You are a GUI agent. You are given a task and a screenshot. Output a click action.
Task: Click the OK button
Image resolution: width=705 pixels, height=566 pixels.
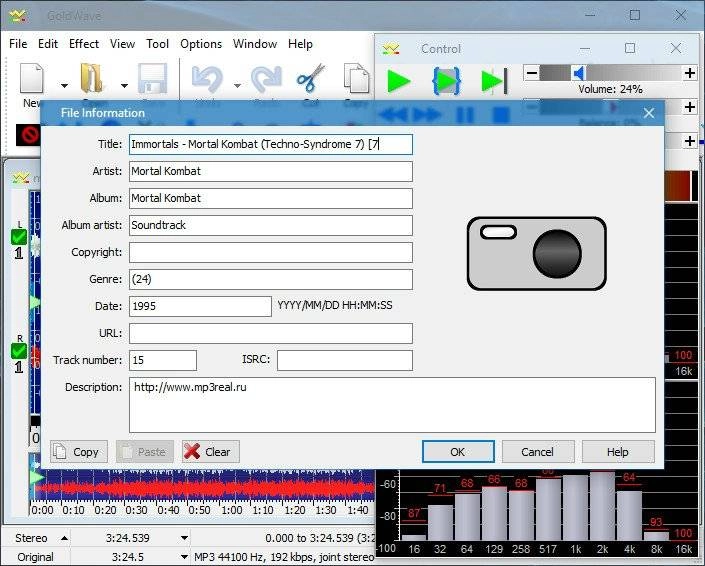coord(458,452)
